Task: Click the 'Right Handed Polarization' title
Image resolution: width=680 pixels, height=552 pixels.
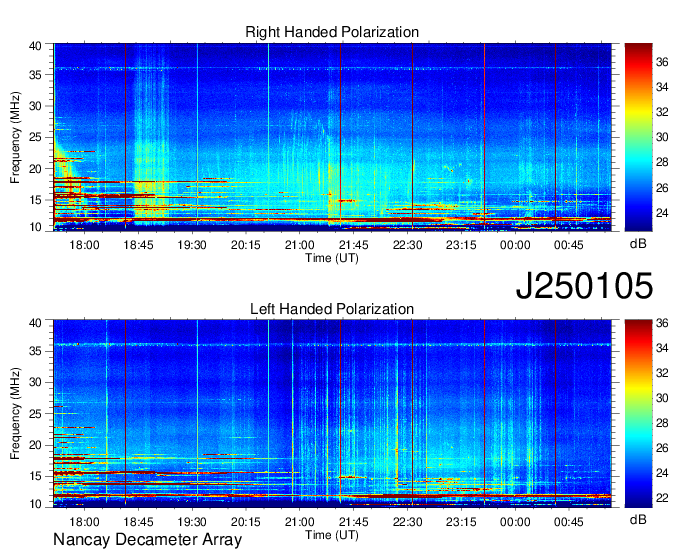Action: [332, 32]
